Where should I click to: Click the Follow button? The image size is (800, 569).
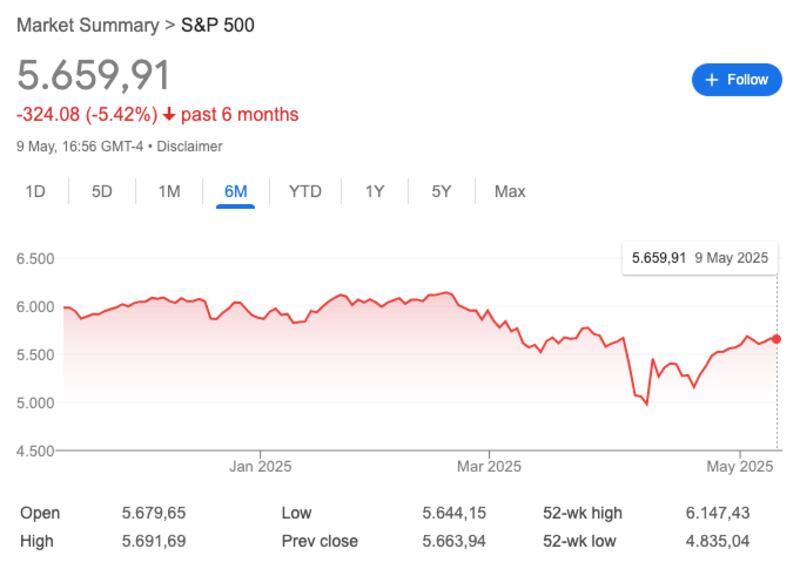pyautogui.click(x=736, y=80)
